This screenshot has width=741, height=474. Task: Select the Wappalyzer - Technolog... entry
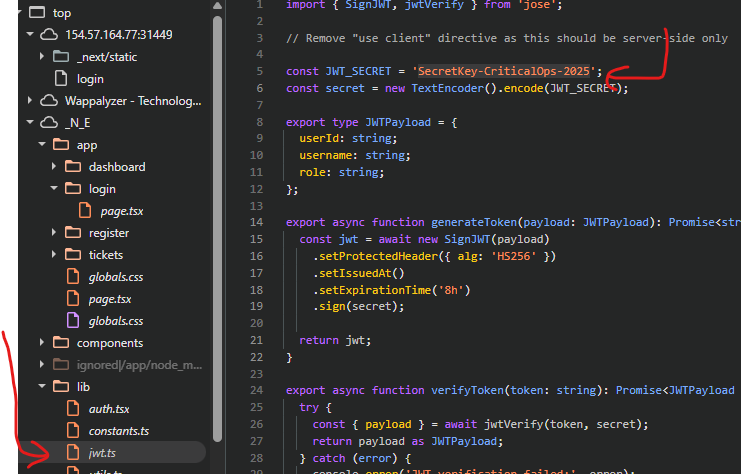tap(133, 101)
